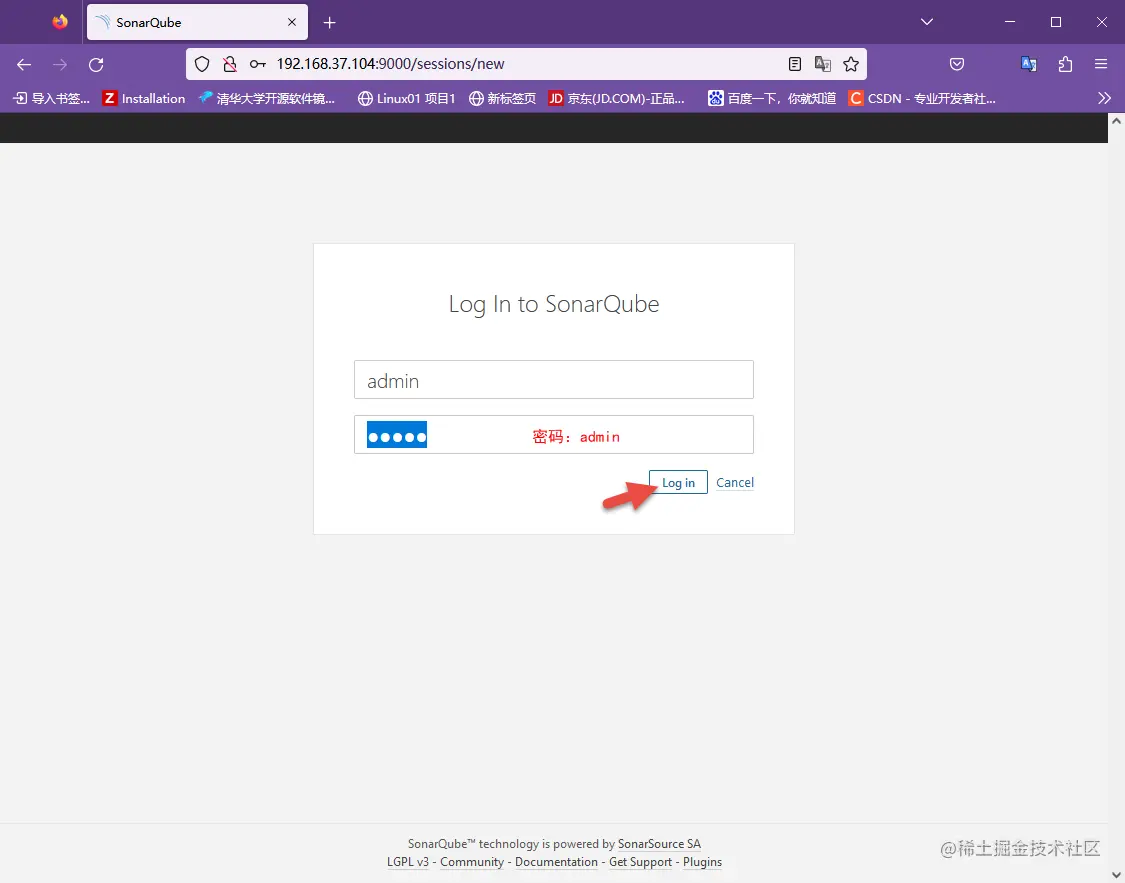
Task: Maximize the Firefox window
Action: [1056, 22]
